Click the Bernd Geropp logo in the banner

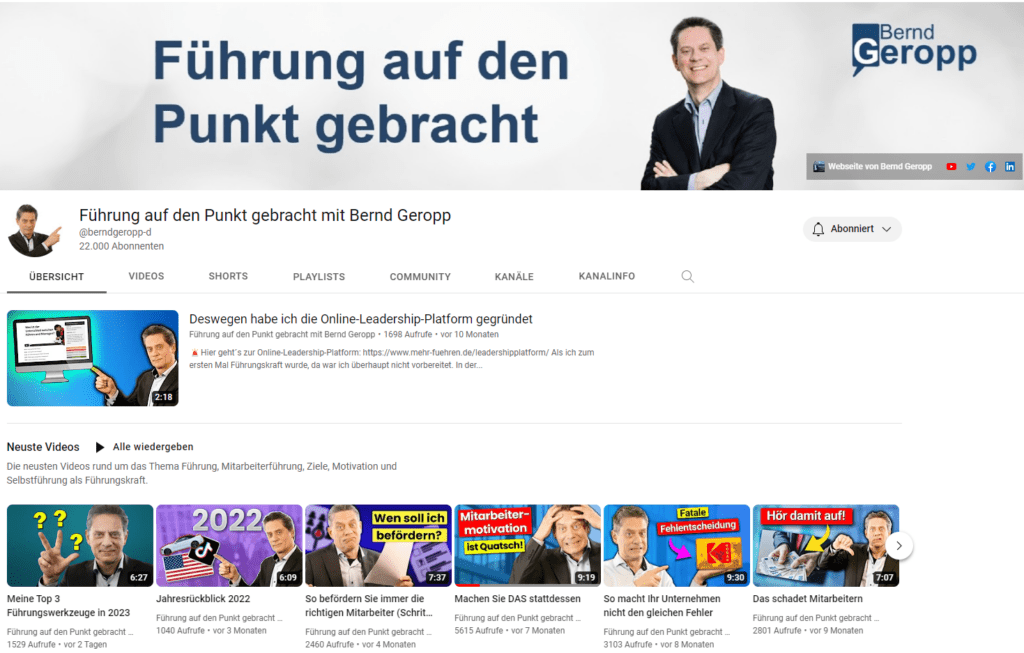[x=914, y=49]
